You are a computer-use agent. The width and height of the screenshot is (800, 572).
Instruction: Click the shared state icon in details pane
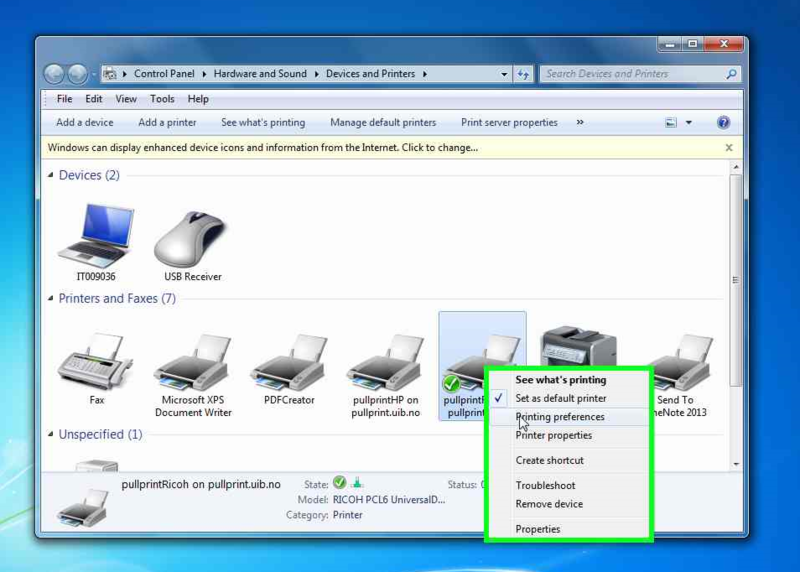tap(357, 482)
